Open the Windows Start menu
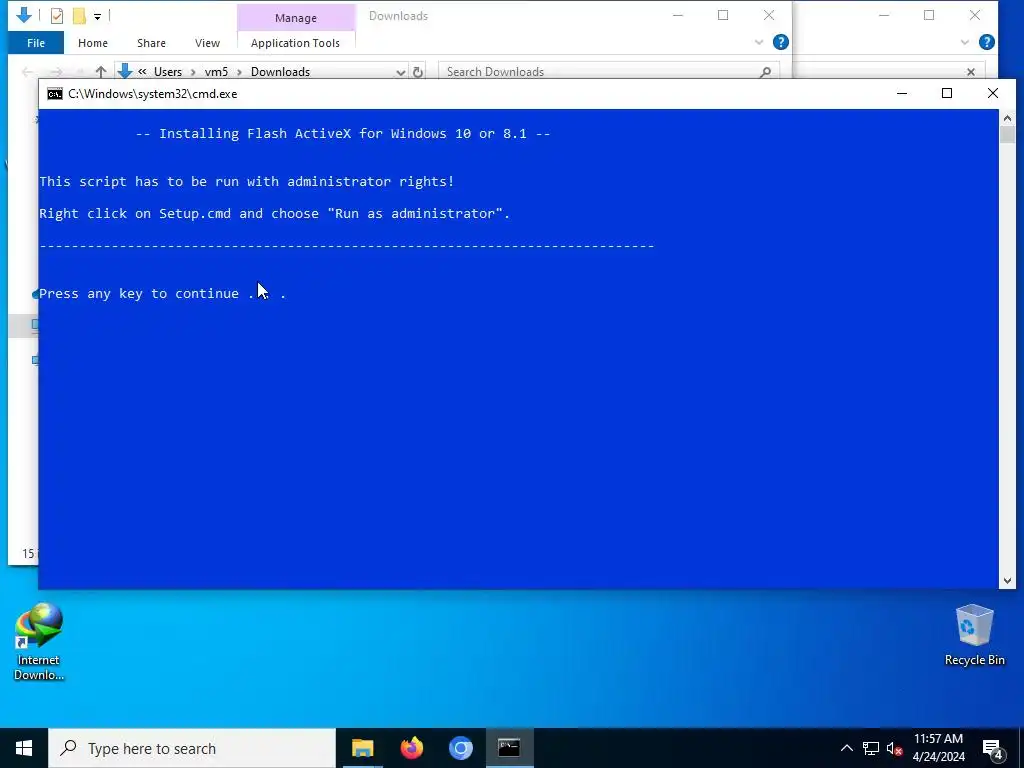 24,748
